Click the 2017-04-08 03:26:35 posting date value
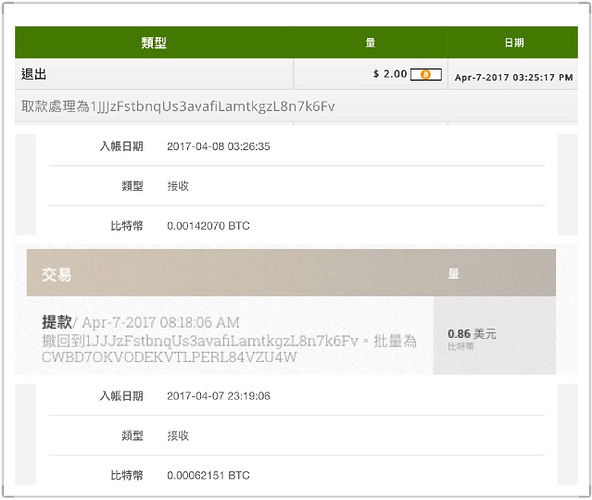The width and height of the screenshot is (592, 500). (x=219, y=147)
